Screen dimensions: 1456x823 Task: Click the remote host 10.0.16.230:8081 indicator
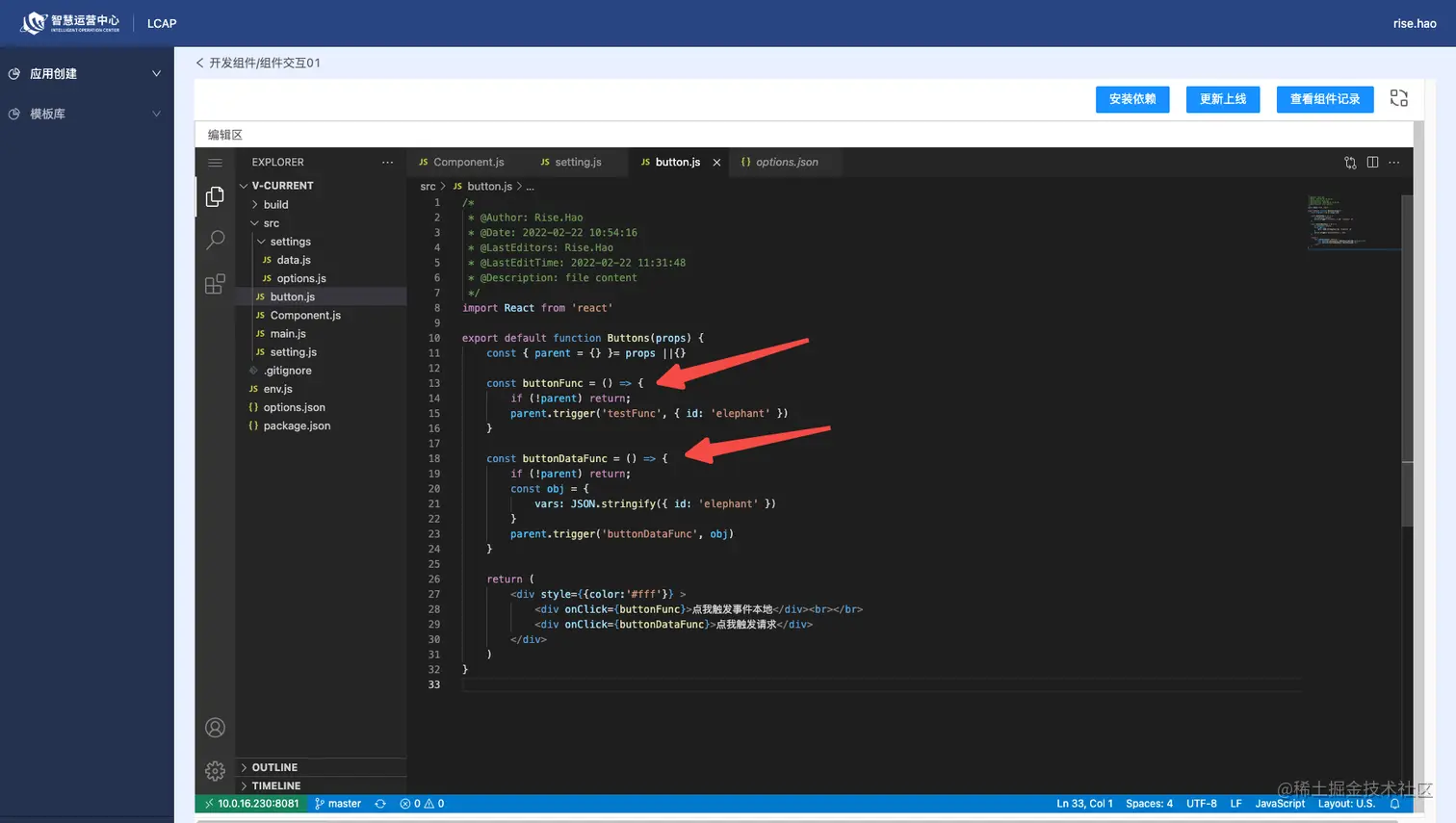(x=251, y=804)
